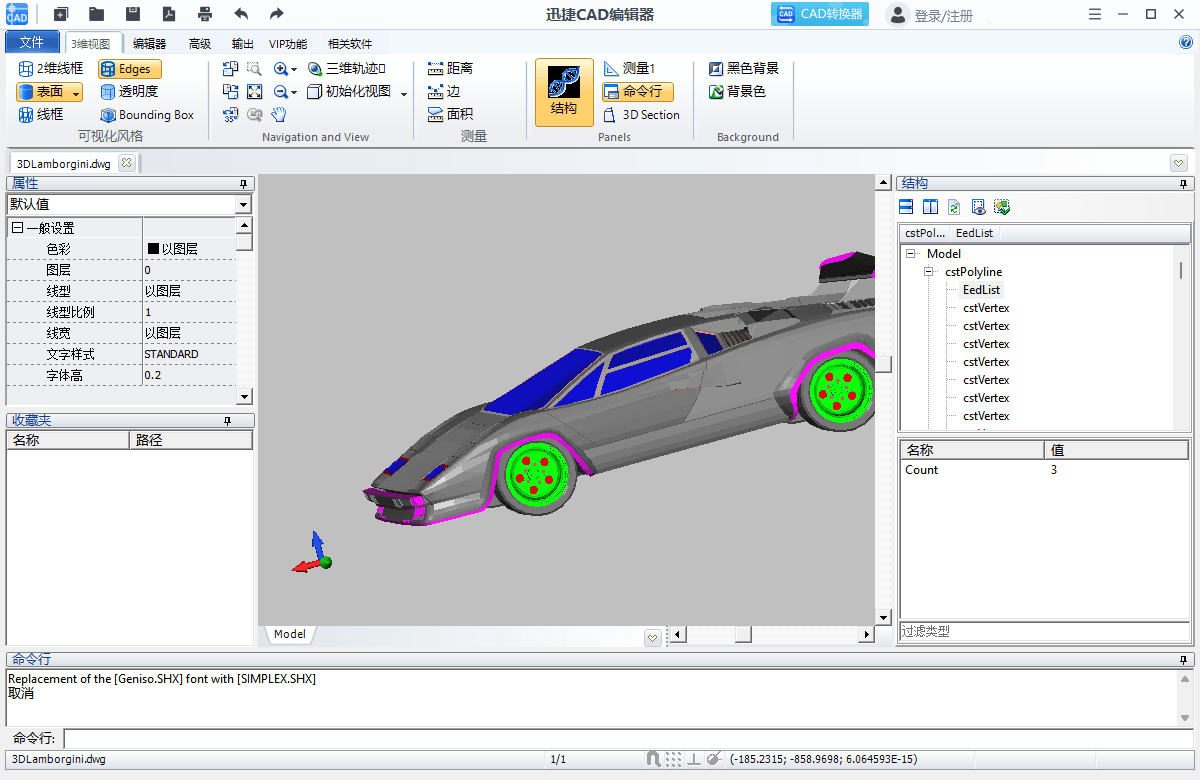The image size is (1200, 780).
Task: Redo the last undone action
Action: (x=277, y=14)
